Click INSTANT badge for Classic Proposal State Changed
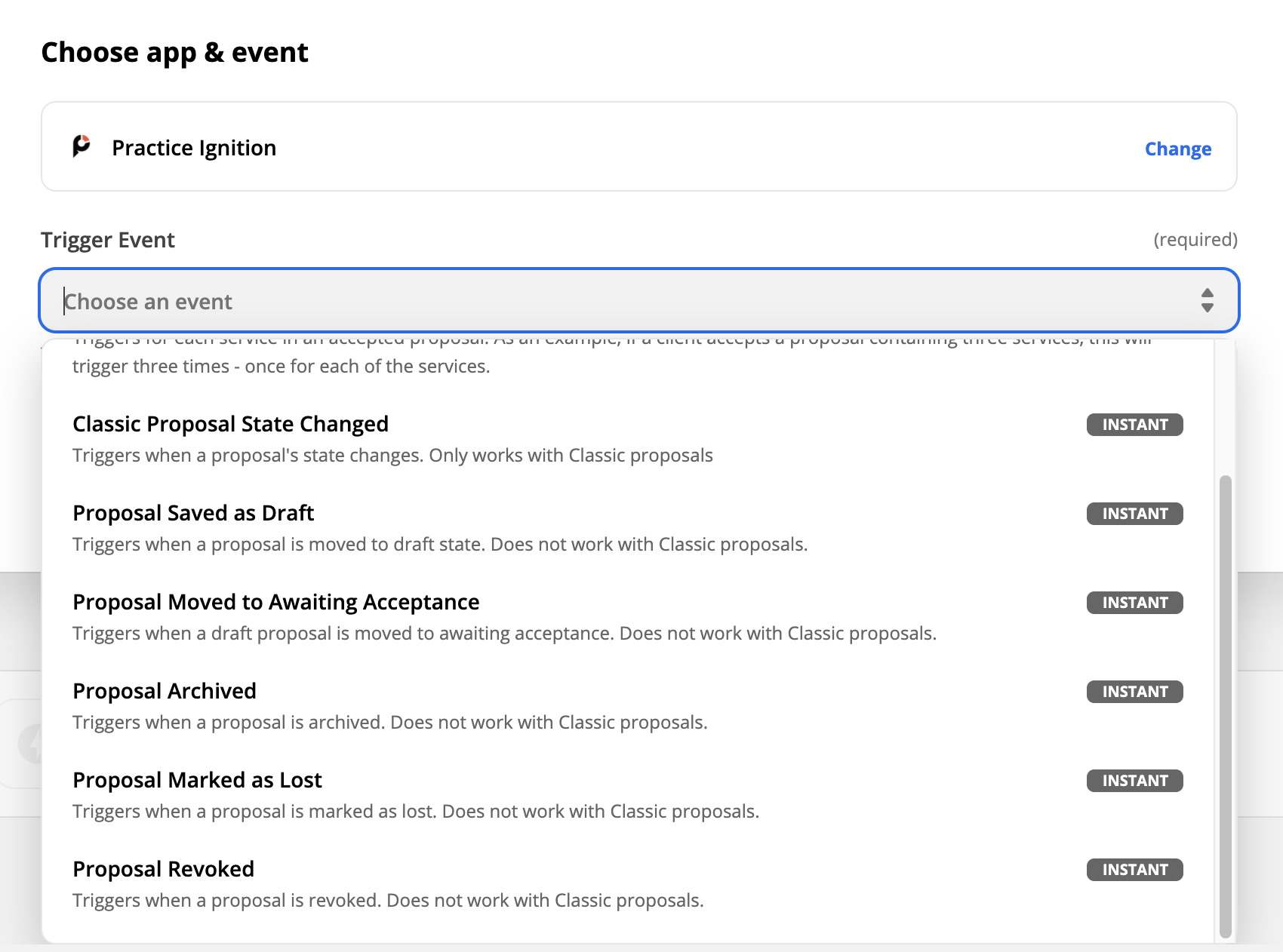Screen dimensions: 1283x952 click(1134, 425)
